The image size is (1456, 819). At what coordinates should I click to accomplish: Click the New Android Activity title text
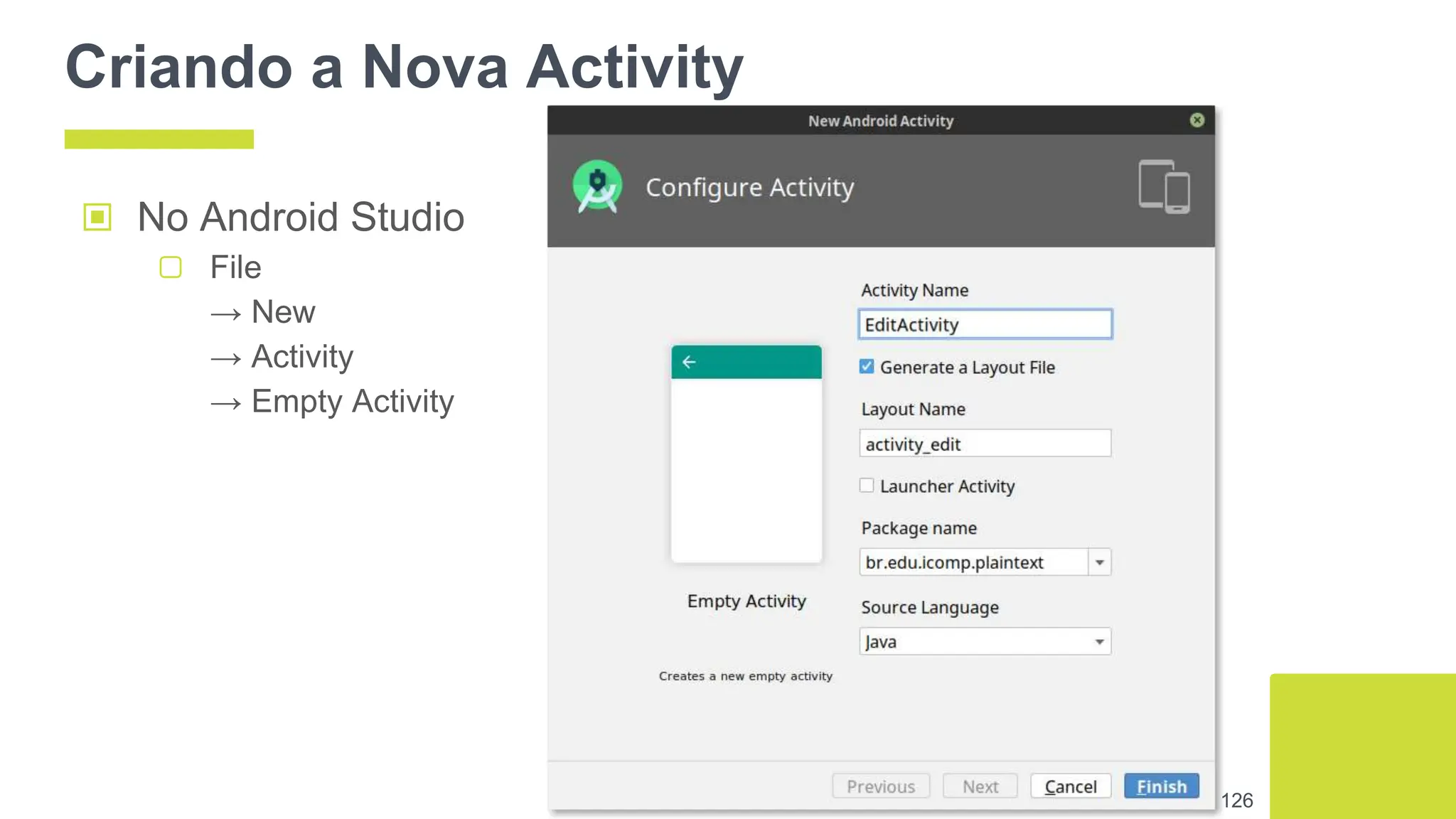pyautogui.click(x=881, y=121)
